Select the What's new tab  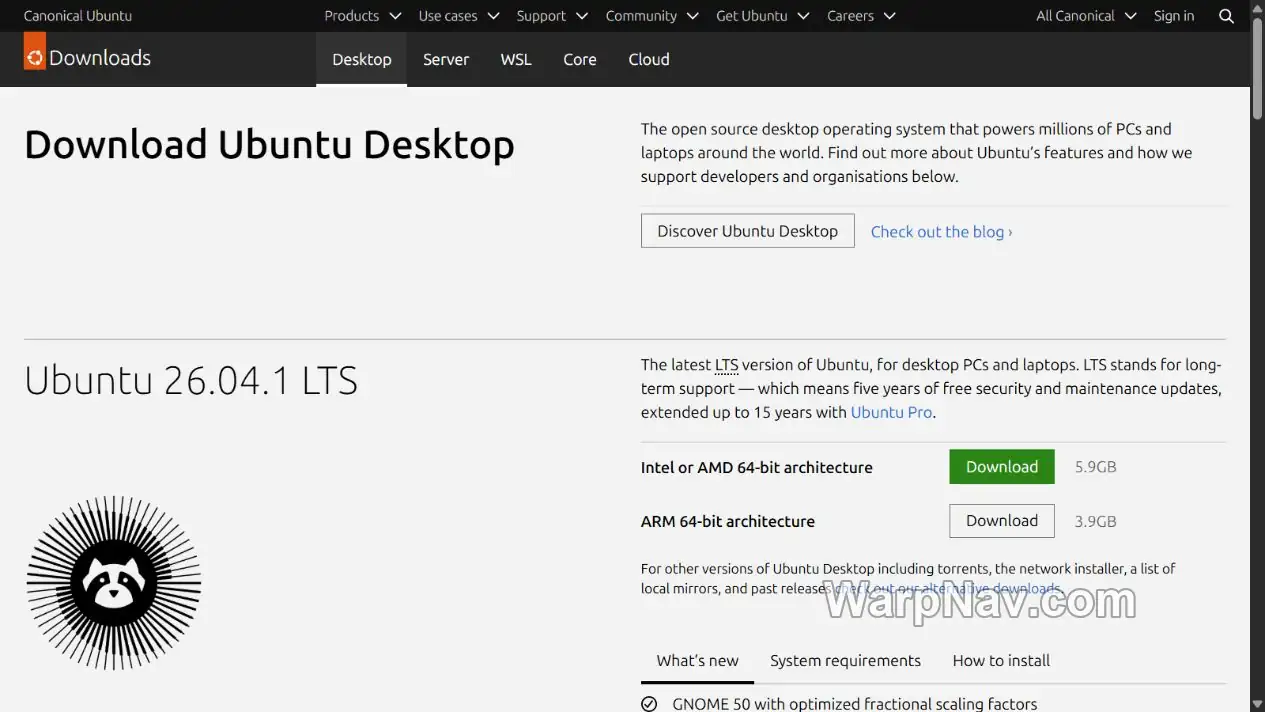point(698,661)
